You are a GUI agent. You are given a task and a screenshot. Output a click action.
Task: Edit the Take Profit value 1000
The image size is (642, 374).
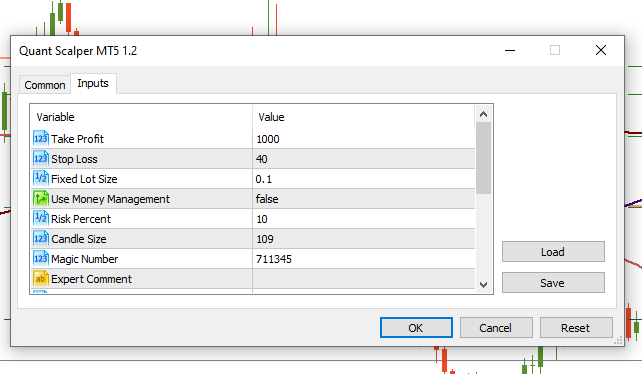click(x=364, y=139)
